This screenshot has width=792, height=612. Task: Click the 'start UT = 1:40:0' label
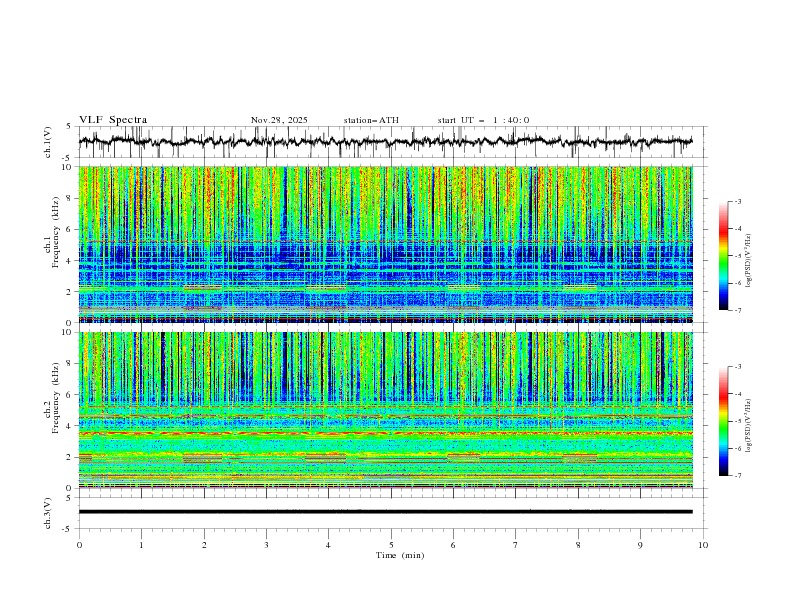coord(483,120)
